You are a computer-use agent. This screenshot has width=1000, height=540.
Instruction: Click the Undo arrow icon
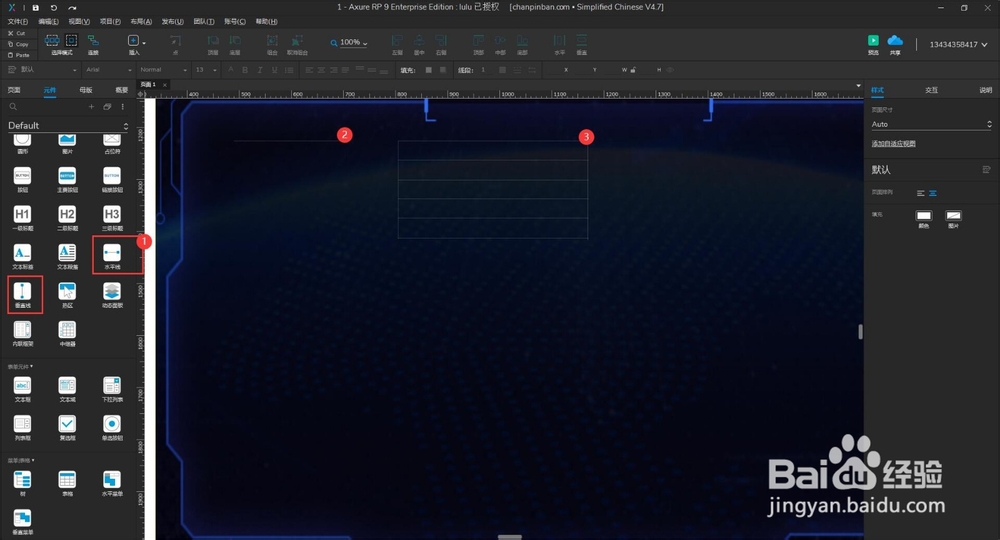pos(54,8)
